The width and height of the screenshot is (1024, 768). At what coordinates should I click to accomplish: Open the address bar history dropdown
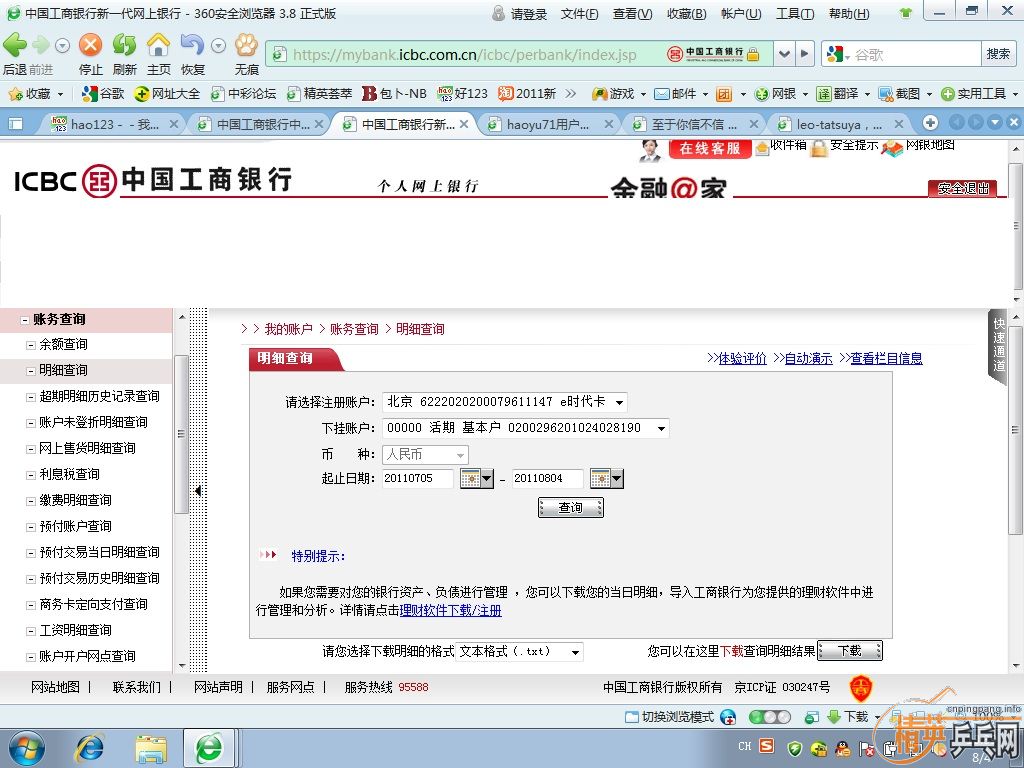[x=784, y=54]
